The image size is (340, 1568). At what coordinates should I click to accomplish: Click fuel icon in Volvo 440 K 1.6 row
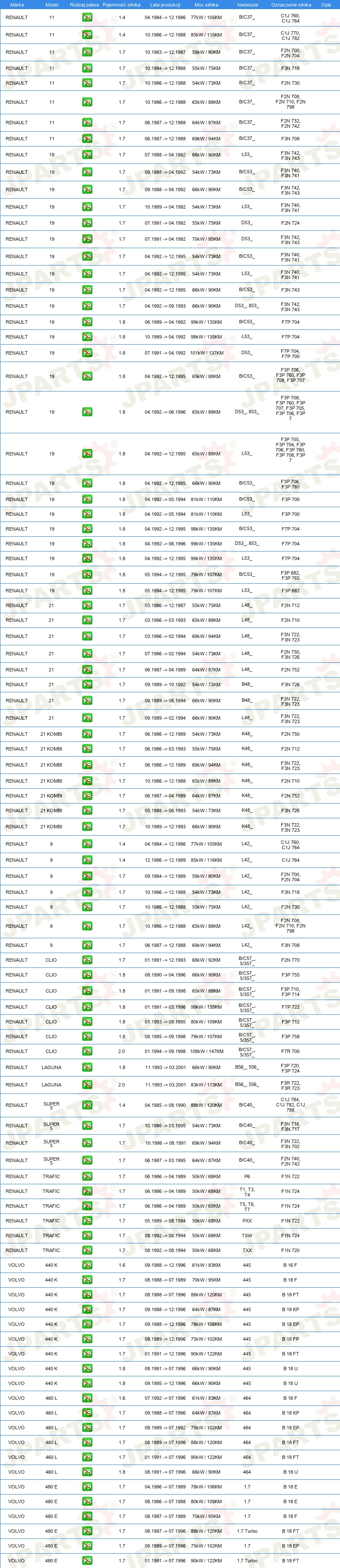[87, 1265]
